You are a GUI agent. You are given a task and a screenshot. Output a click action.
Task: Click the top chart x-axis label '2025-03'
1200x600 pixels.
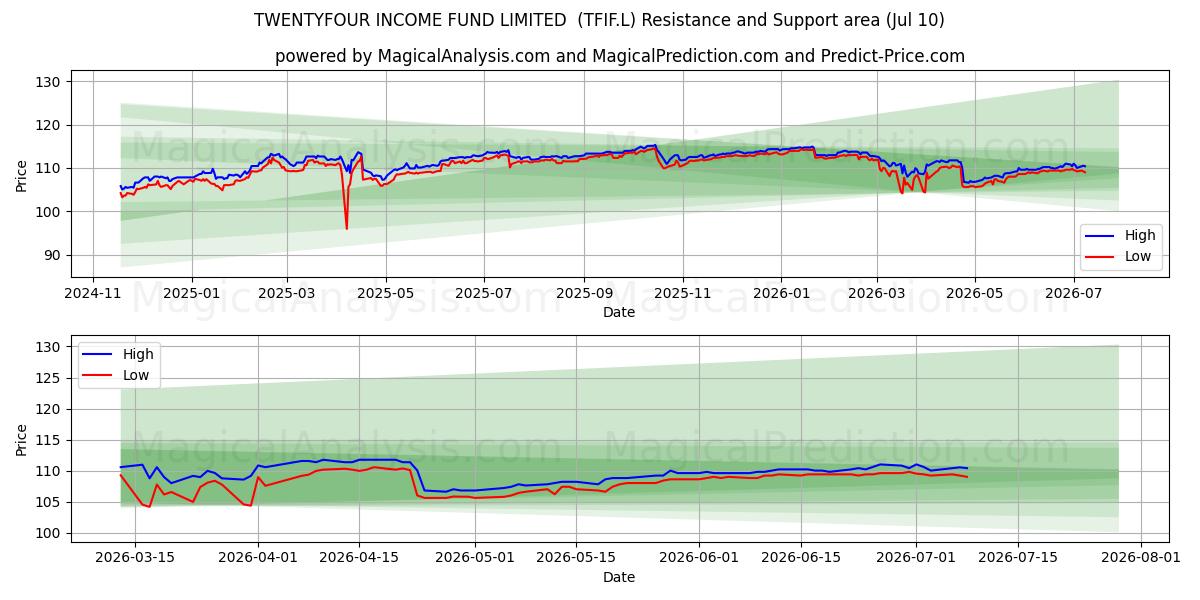[287, 294]
